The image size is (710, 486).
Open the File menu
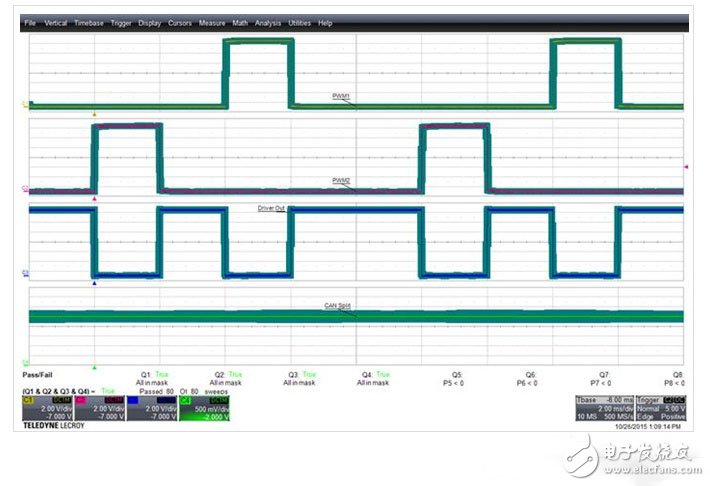coord(30,22)
